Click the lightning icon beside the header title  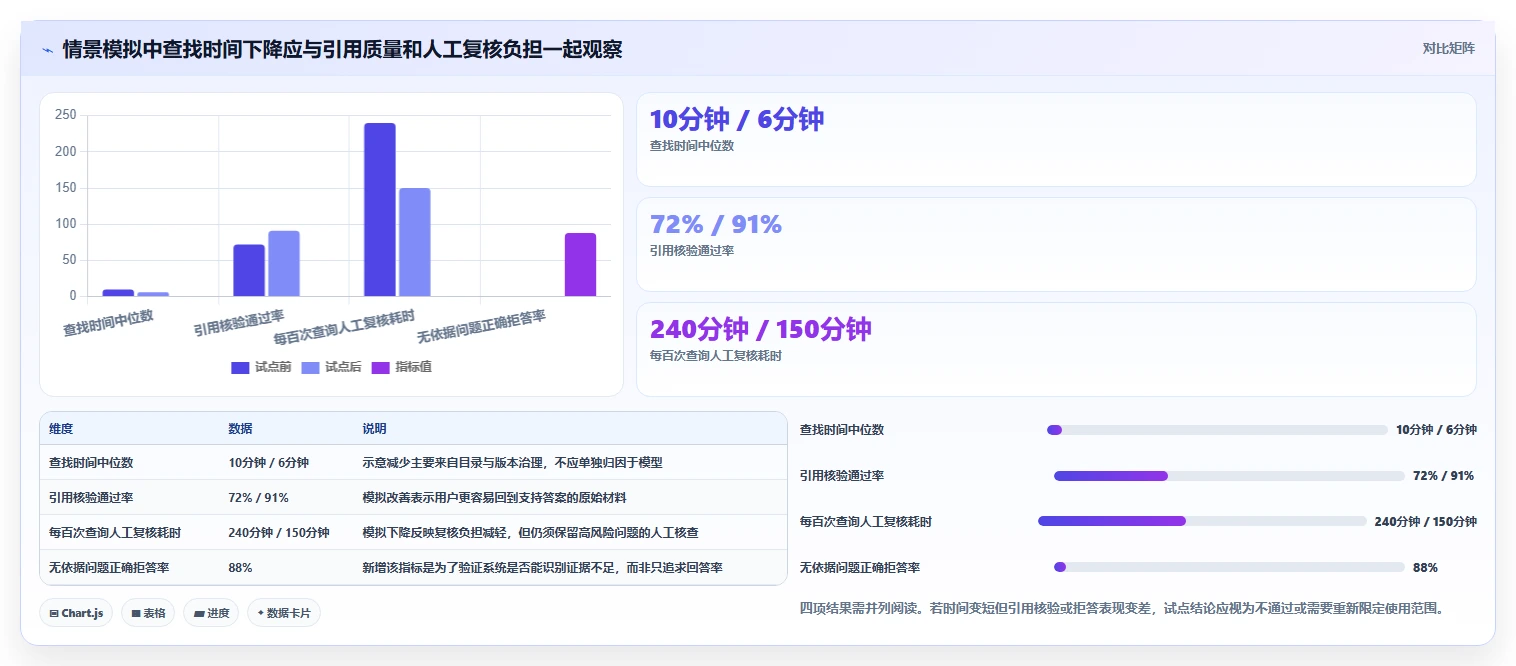tap(48, 49)
